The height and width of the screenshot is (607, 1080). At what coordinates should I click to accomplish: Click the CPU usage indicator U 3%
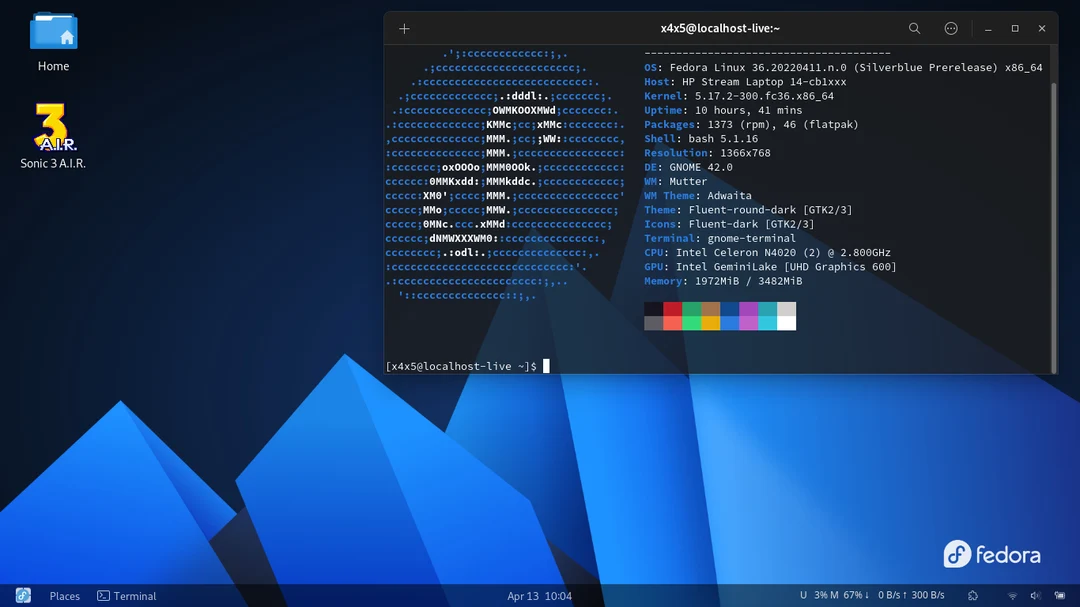[812, 595]
